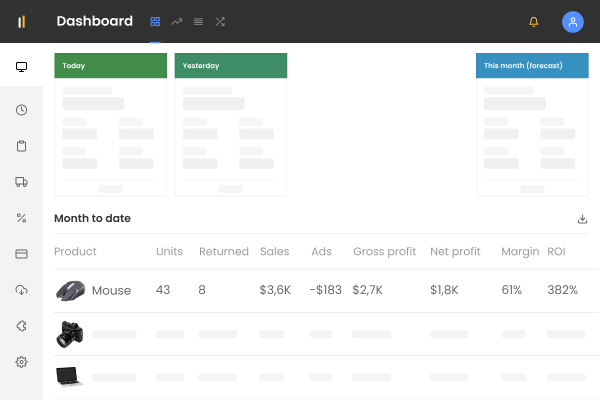Click the monitor icon in sidebar
The width and height of the screenshot is (600, 400).
pos(21,67)
